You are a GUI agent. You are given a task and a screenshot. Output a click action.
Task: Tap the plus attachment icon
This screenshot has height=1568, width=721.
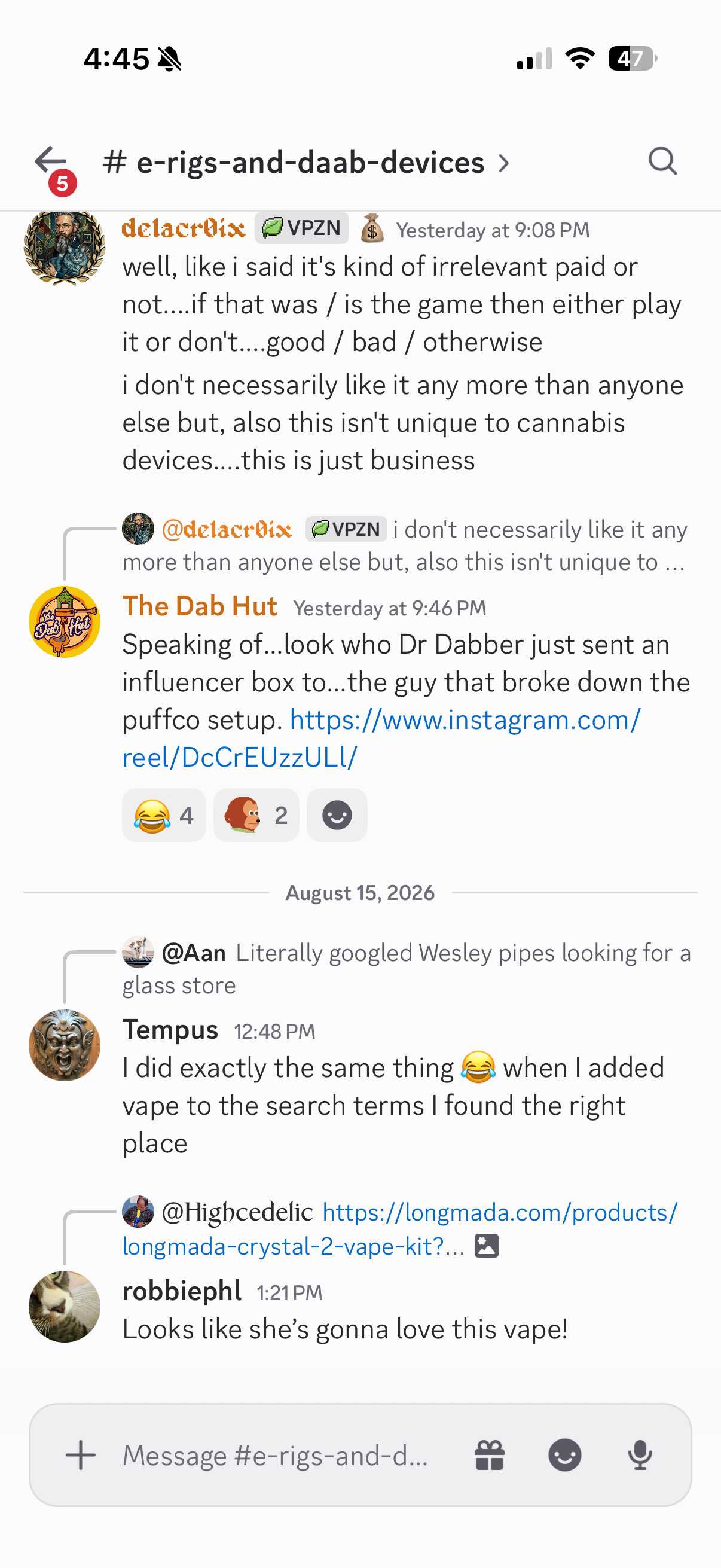pos(80,1456)
